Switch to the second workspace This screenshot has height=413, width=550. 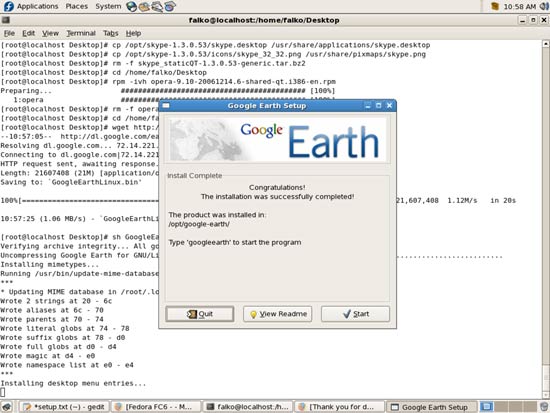501,407
